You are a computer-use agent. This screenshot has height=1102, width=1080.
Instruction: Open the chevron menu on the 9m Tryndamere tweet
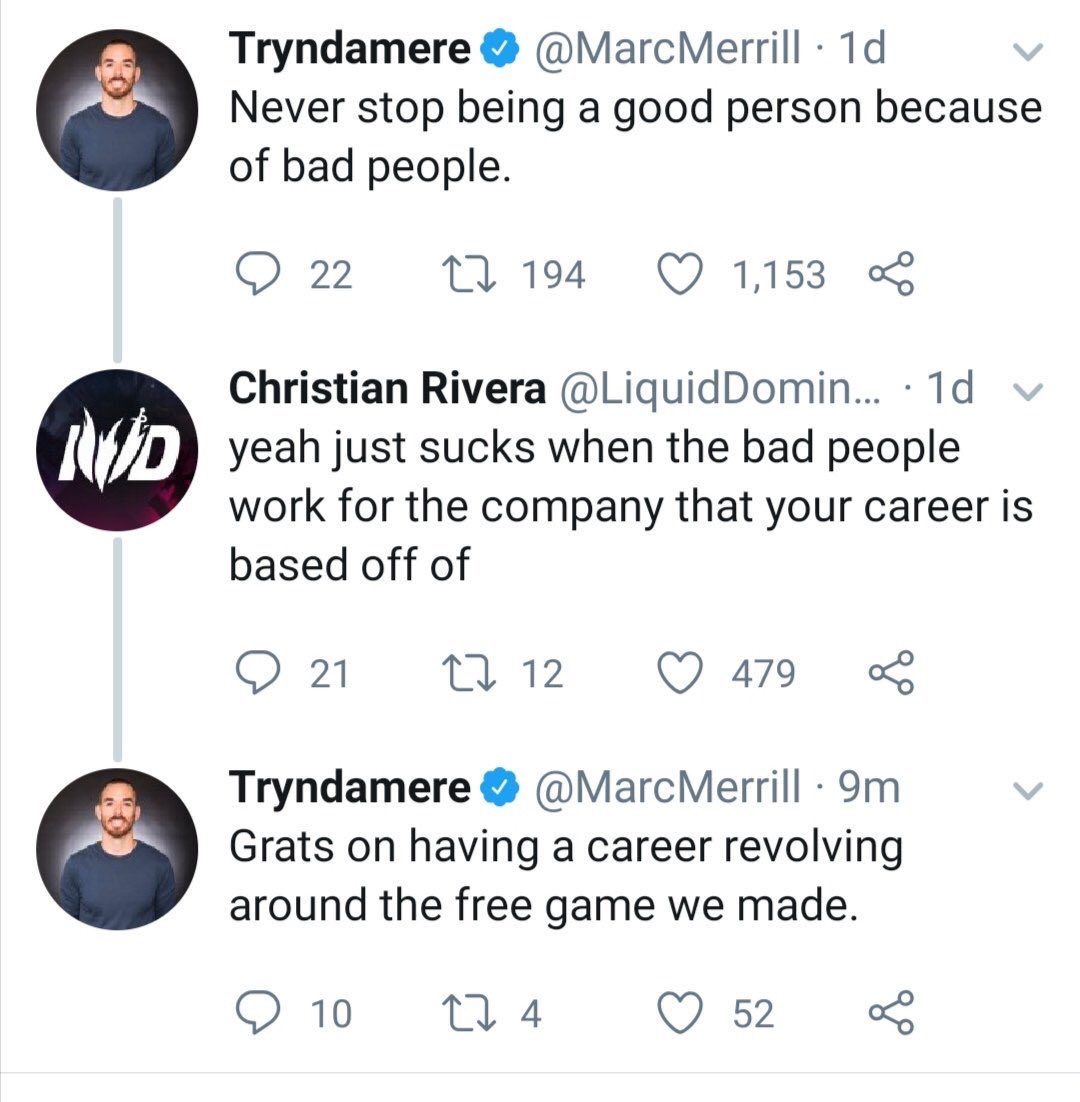1027,791
